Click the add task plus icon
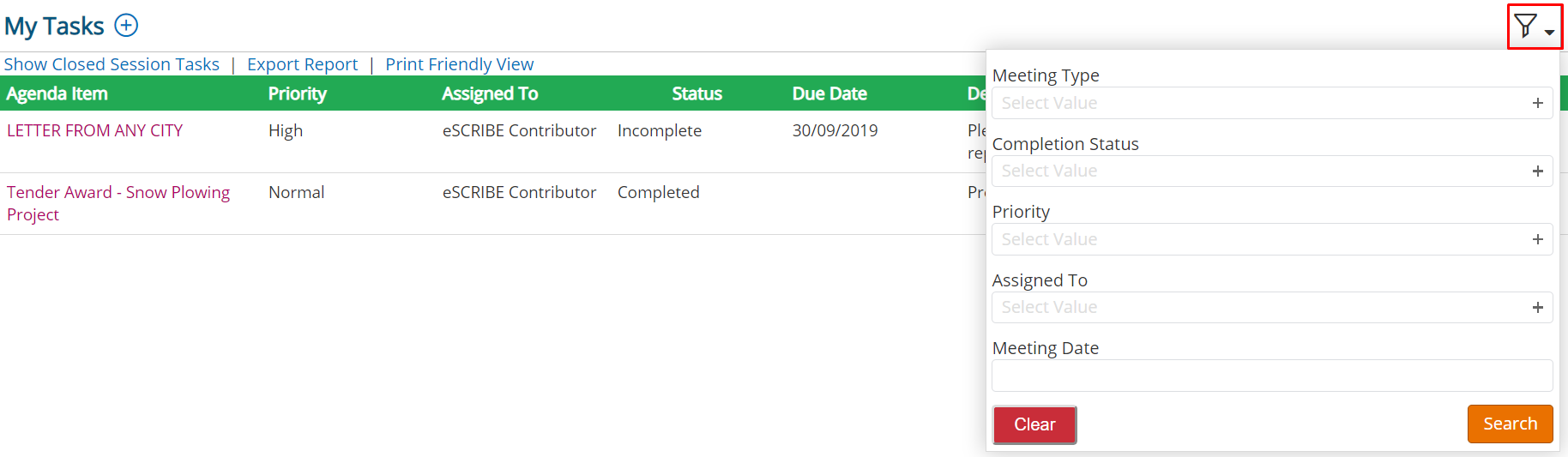This screenshot has width=1568, height=457. pyautogui.click(x=126, y=26)
